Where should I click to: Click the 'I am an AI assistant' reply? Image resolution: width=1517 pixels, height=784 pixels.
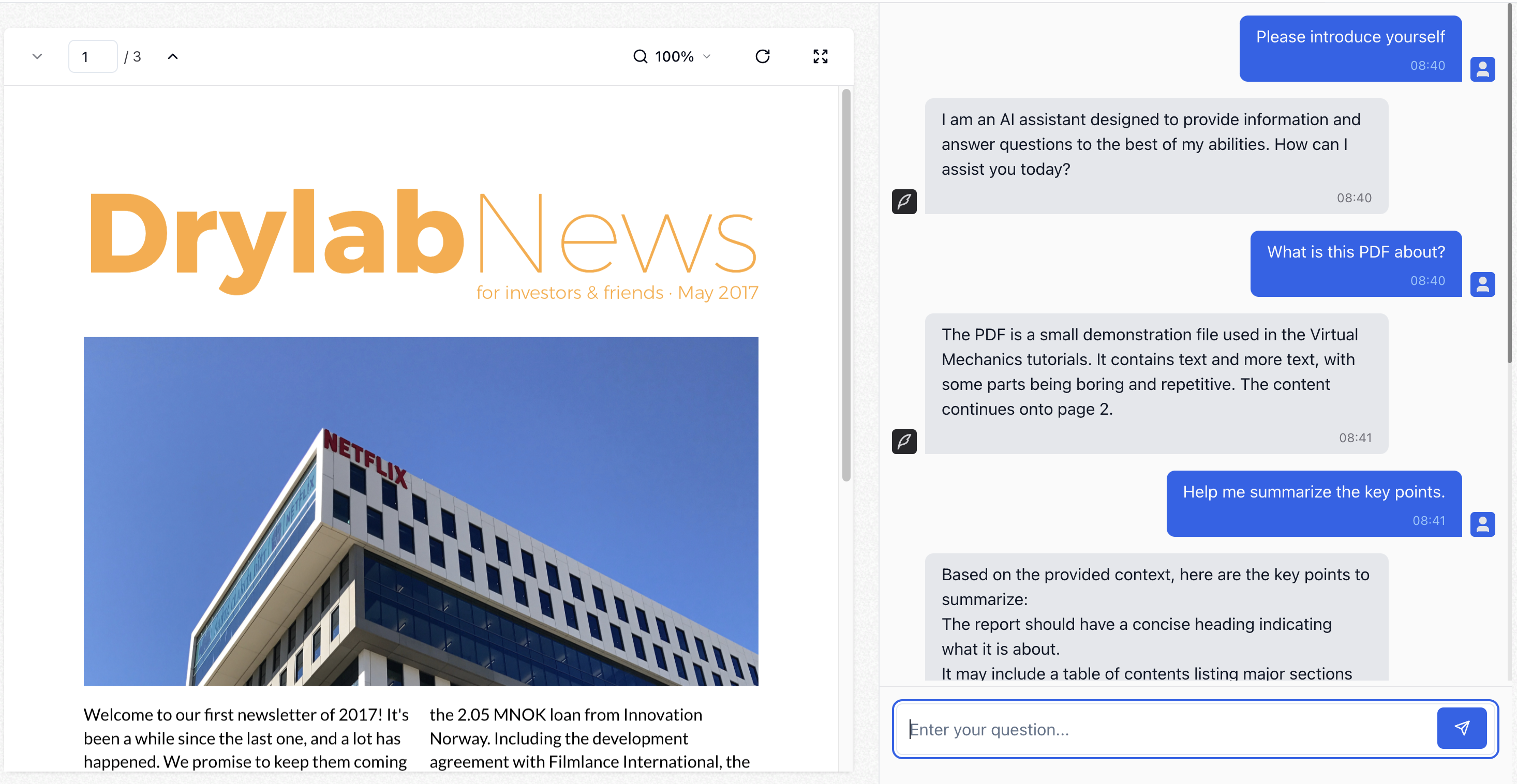click(1156, 156)
